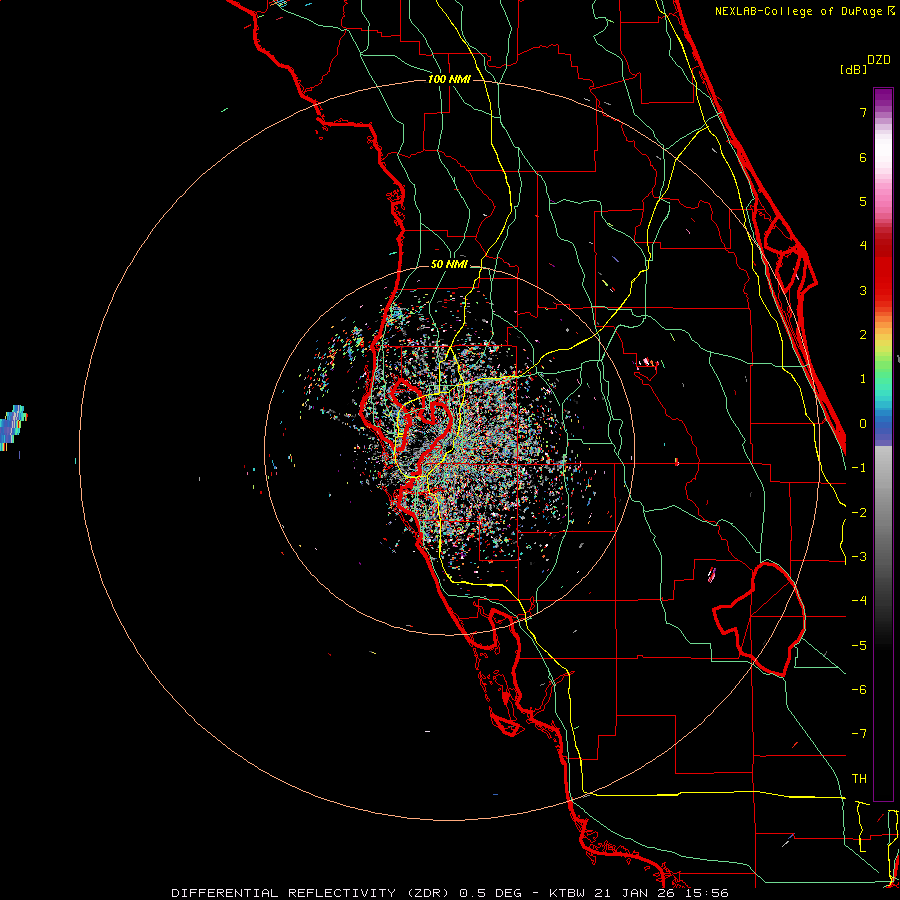The height and width of the screenshot is (900, 900).
Task: Click the 15:56 timestamp in caption
Action: point(708,893)
